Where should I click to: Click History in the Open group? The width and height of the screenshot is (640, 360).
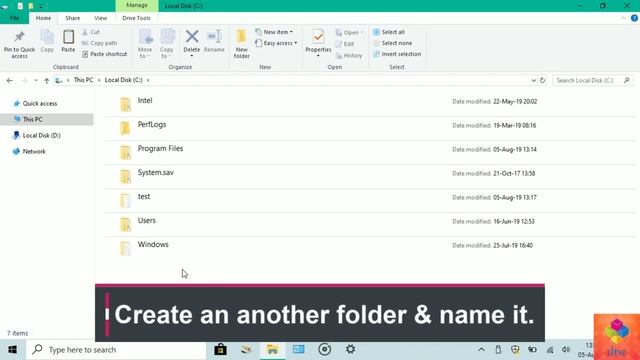point(349,55)
